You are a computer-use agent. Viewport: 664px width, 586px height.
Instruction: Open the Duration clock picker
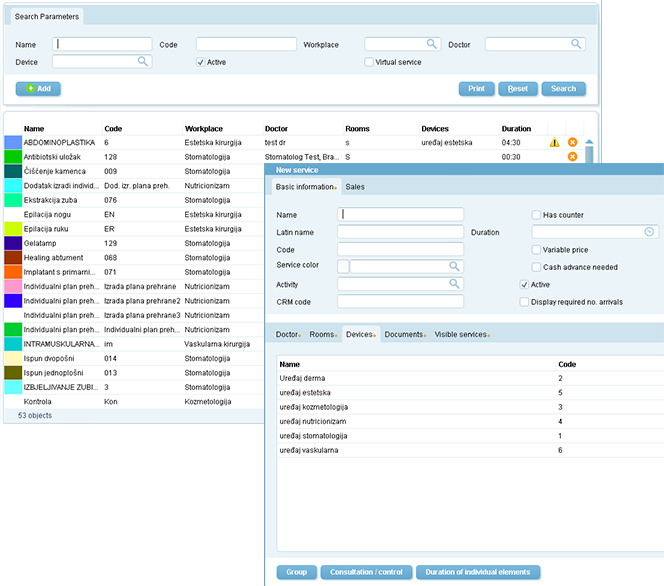click(650, 232)
